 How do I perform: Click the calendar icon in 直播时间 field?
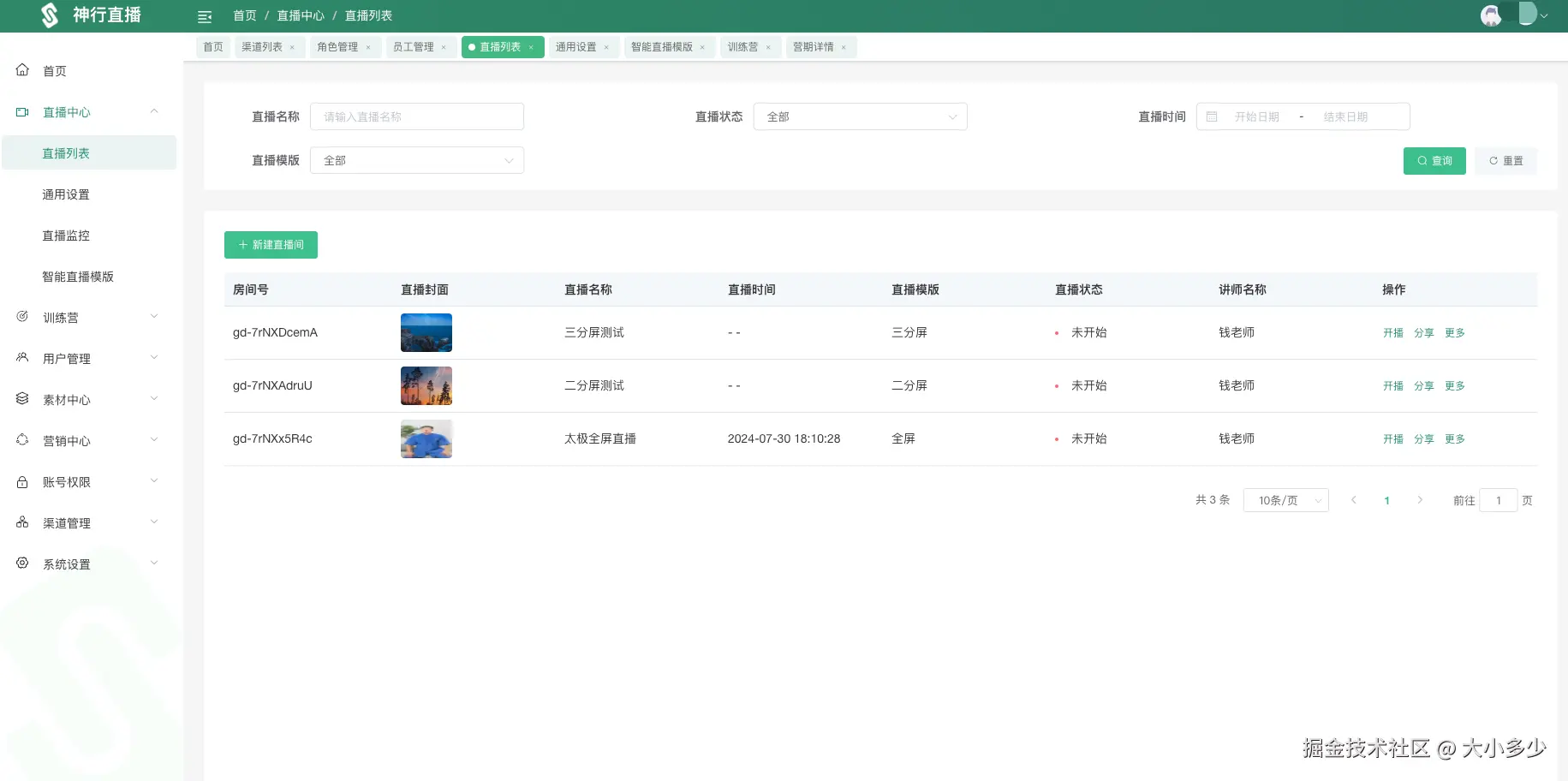click(1212, 116)
